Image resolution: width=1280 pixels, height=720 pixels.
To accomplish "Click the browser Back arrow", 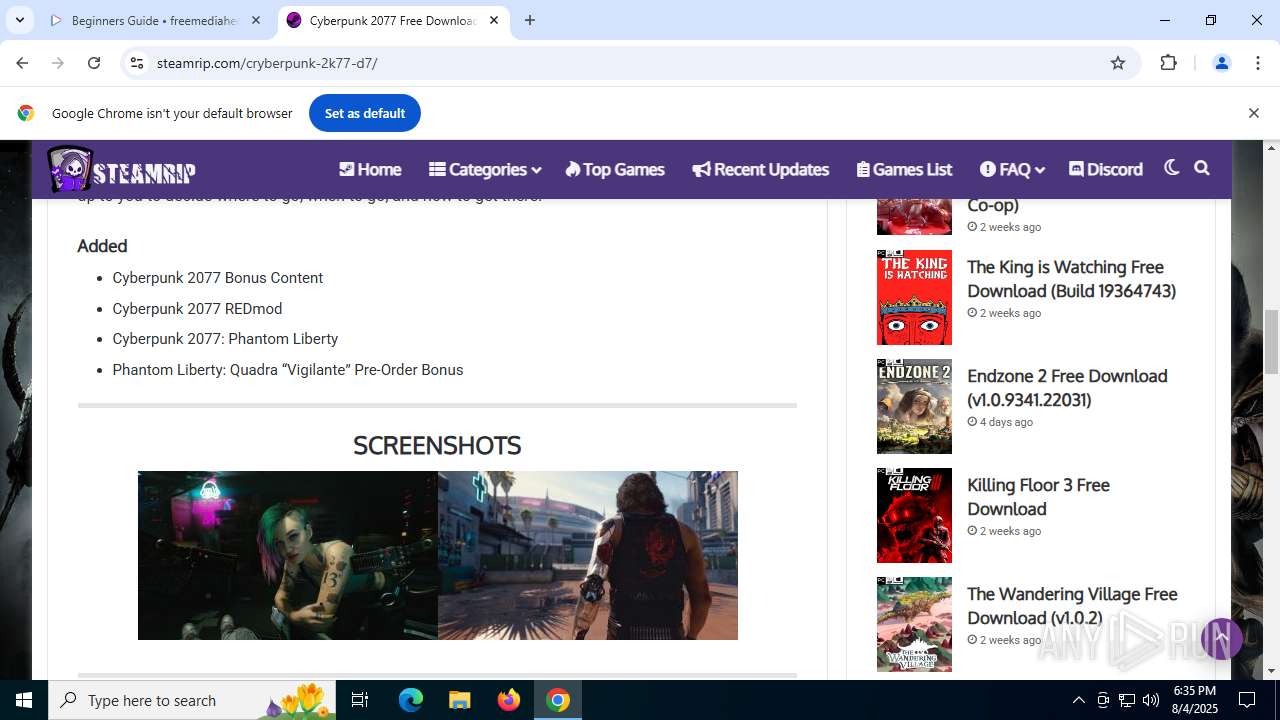I will click(22, 63).
